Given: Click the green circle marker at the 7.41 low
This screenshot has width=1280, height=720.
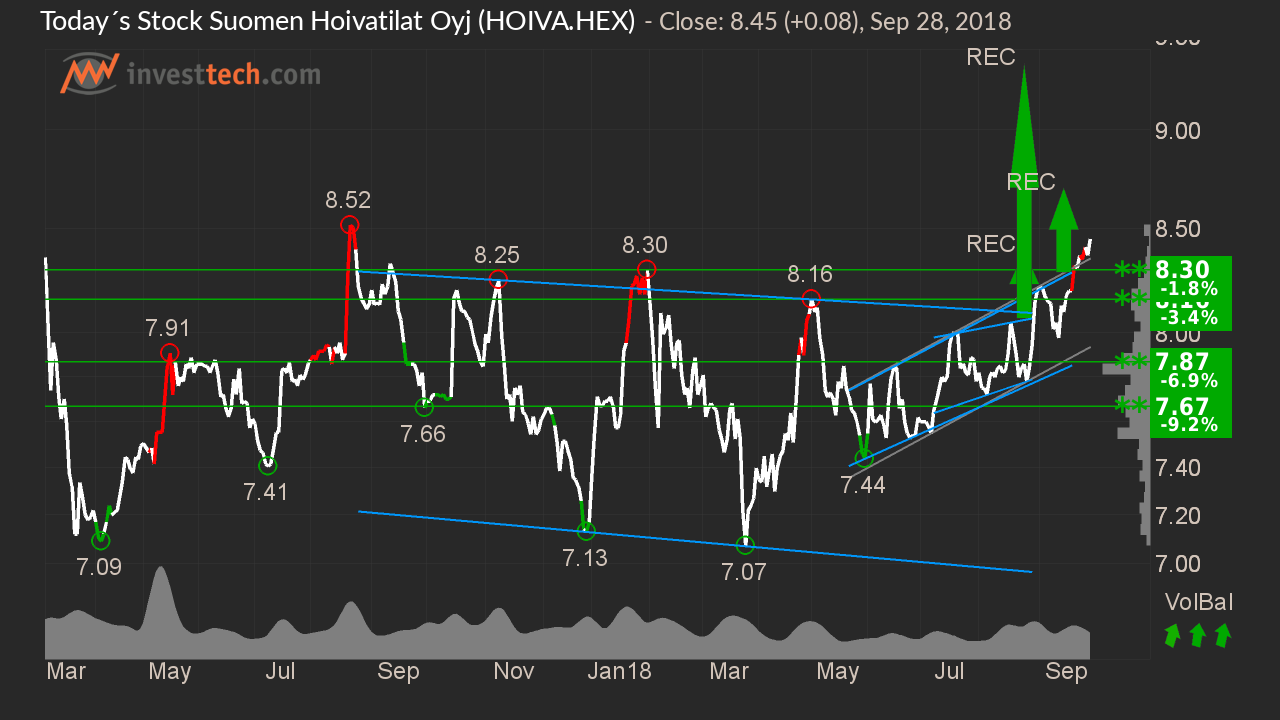Looking at the screenshot, I should [x=267, y=465].
